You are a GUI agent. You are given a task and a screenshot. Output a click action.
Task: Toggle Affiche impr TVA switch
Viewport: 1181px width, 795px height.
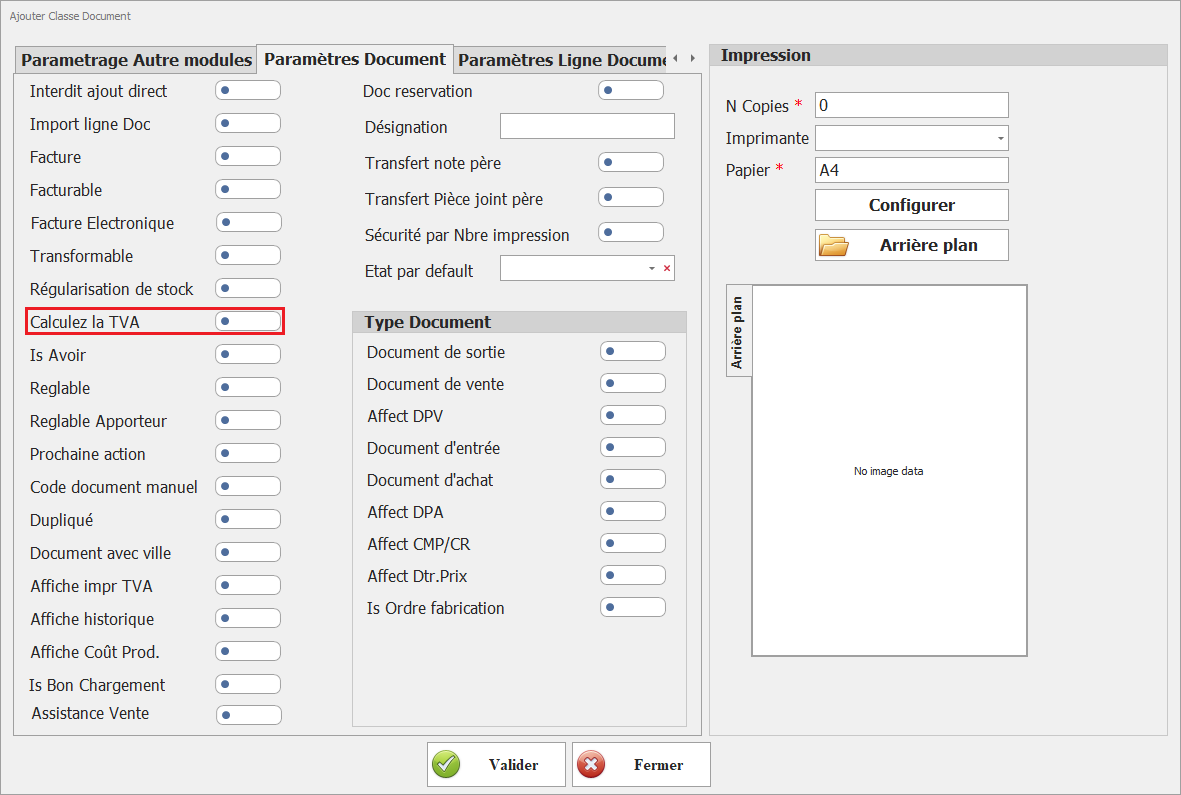248,586
